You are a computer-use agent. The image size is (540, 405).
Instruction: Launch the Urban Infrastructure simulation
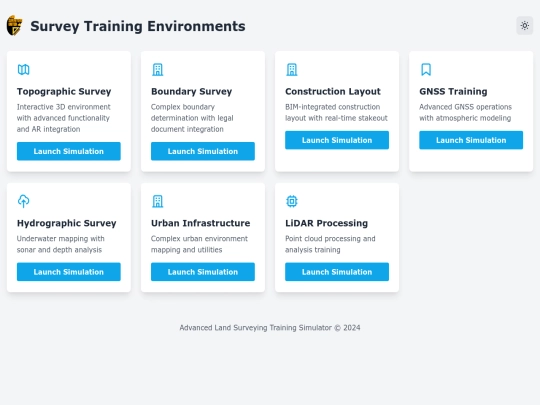[x=203, y=272]
